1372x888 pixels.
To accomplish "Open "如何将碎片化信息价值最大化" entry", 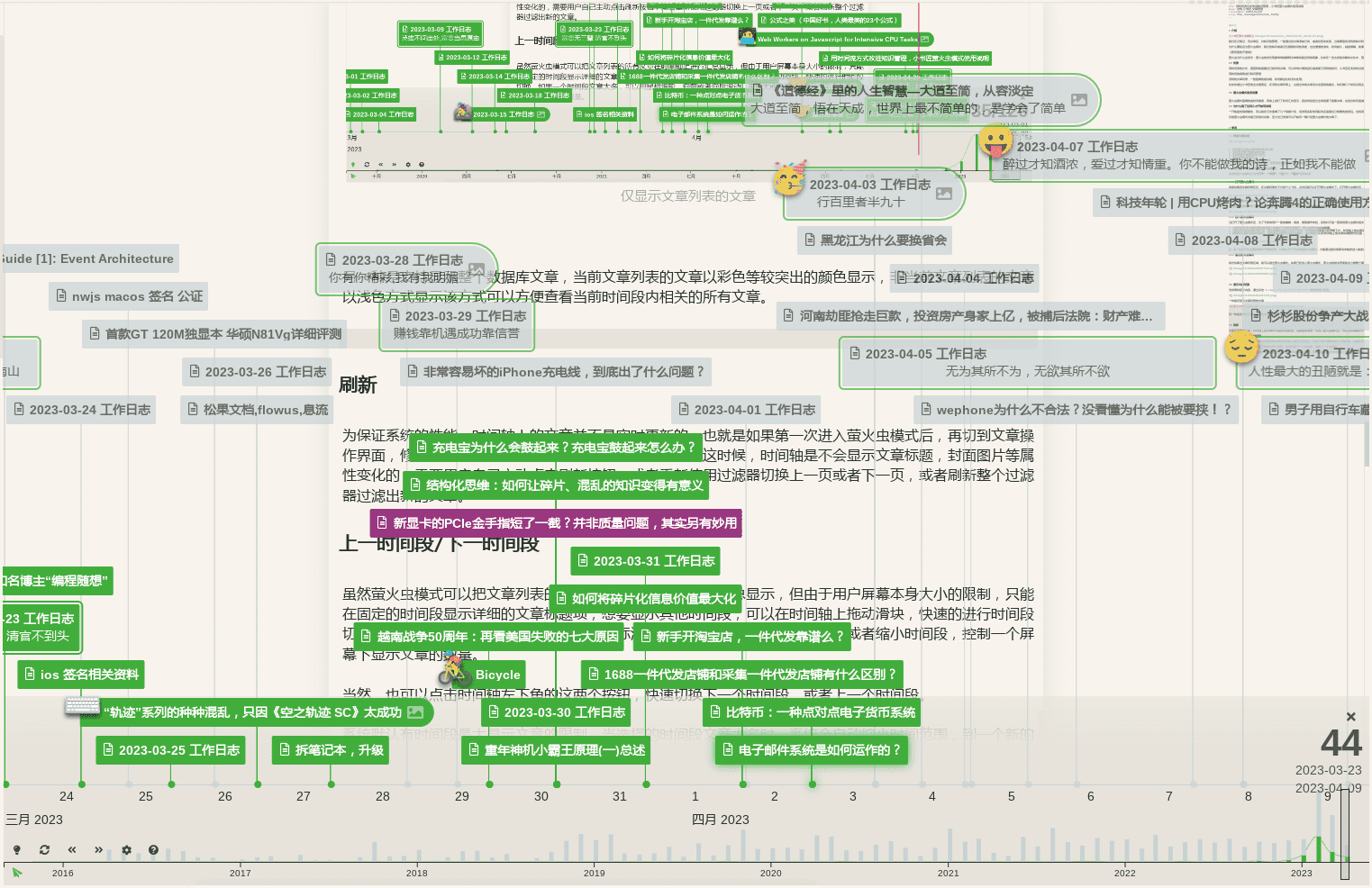I will tap(645, 599).
